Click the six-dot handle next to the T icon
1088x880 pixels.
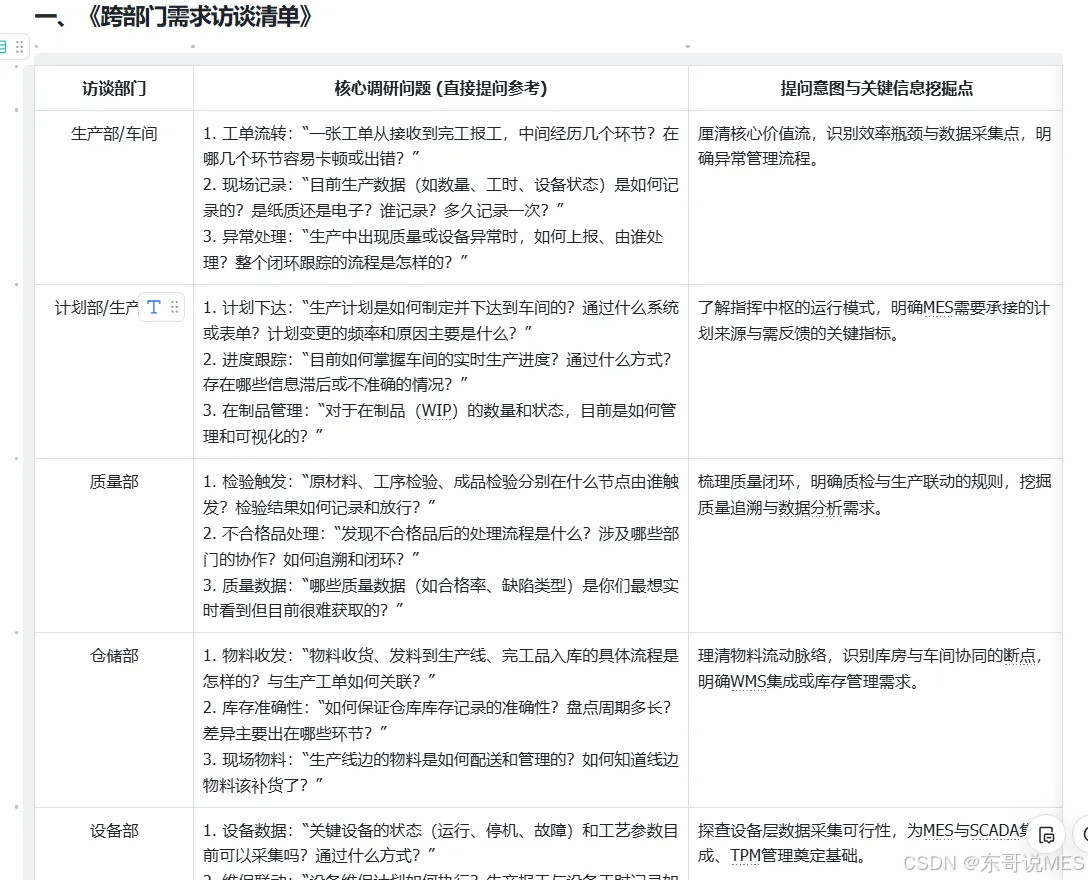point(172,309)
